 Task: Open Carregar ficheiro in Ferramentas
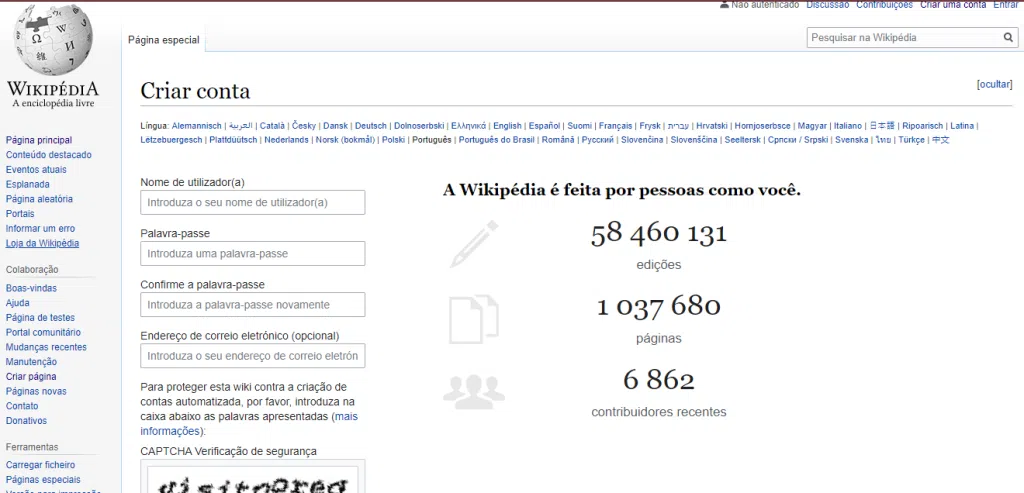tap(40, 465)
